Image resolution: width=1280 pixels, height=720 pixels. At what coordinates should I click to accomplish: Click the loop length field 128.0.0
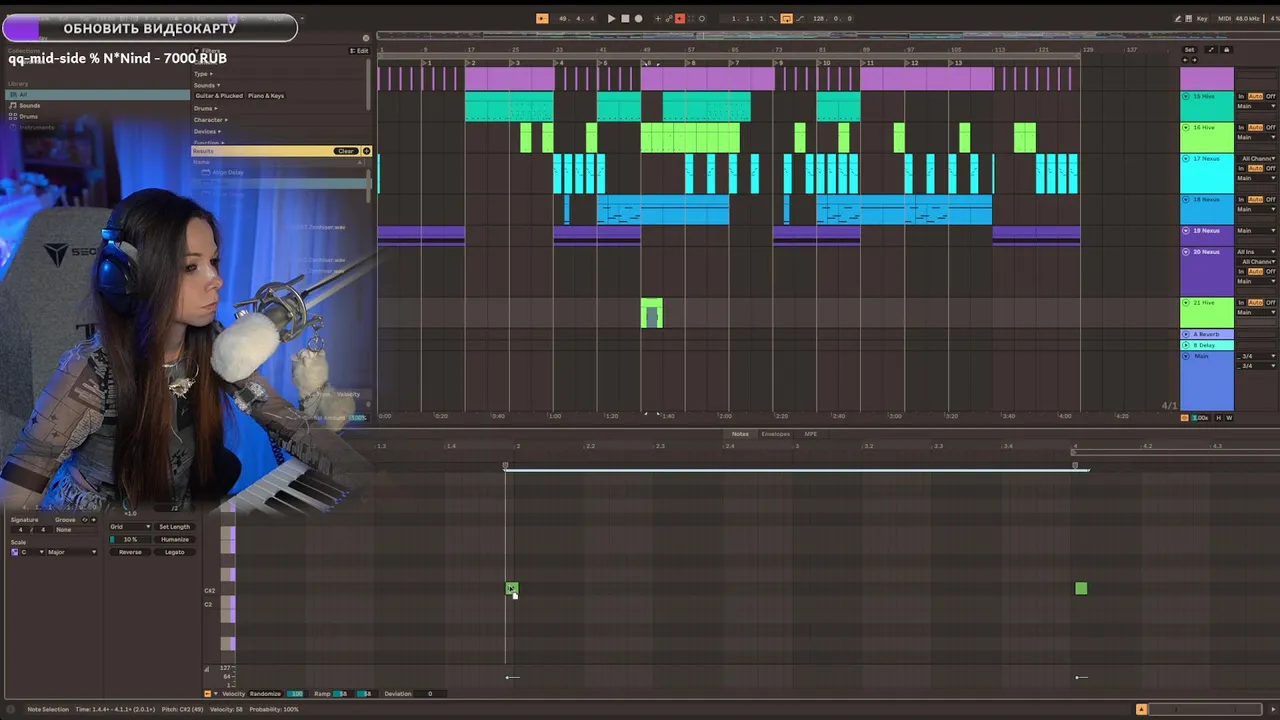[x=832, y=19]
